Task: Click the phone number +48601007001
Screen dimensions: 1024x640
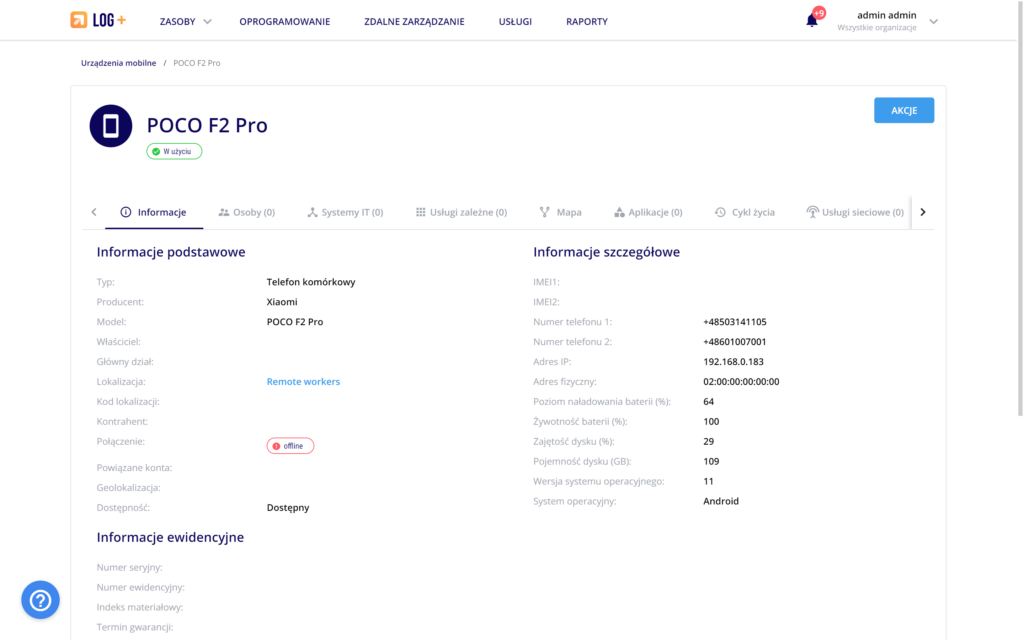Action: (735, 342)
